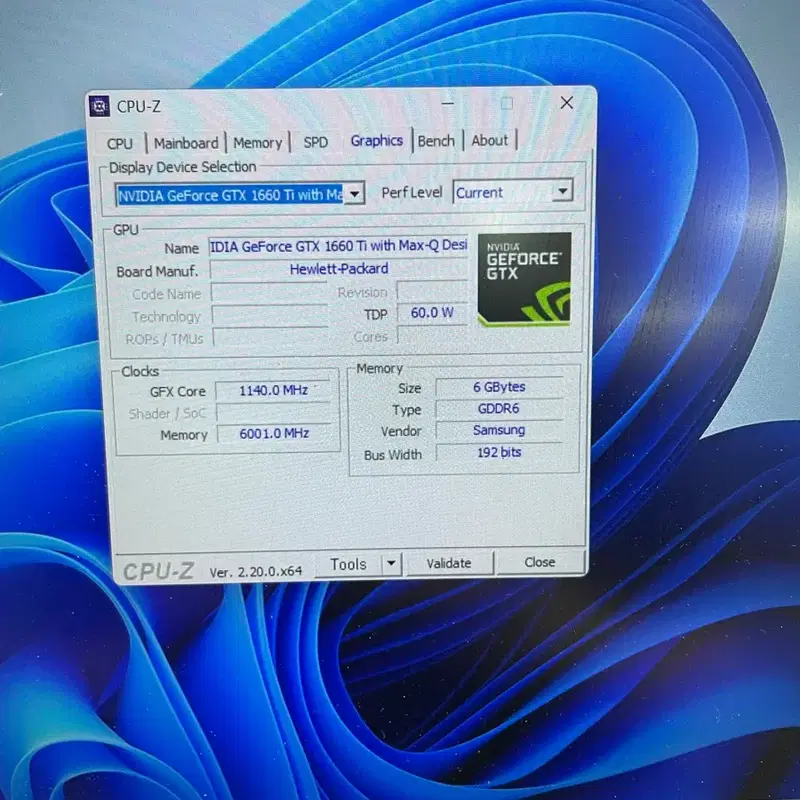This screenshot has height=800, width=800.
Task: Select the Graphics tab
Action: (x=377, y=140)
